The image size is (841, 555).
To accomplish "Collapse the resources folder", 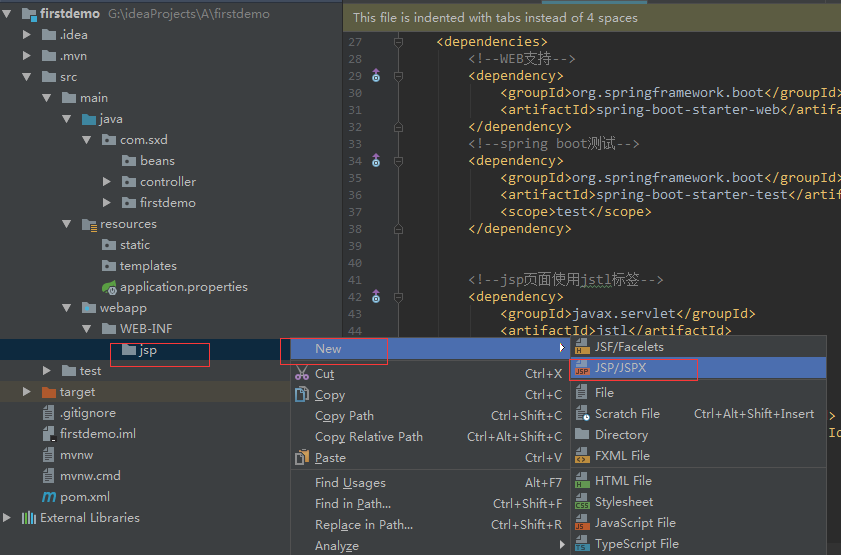I will (x=67, y=224).
